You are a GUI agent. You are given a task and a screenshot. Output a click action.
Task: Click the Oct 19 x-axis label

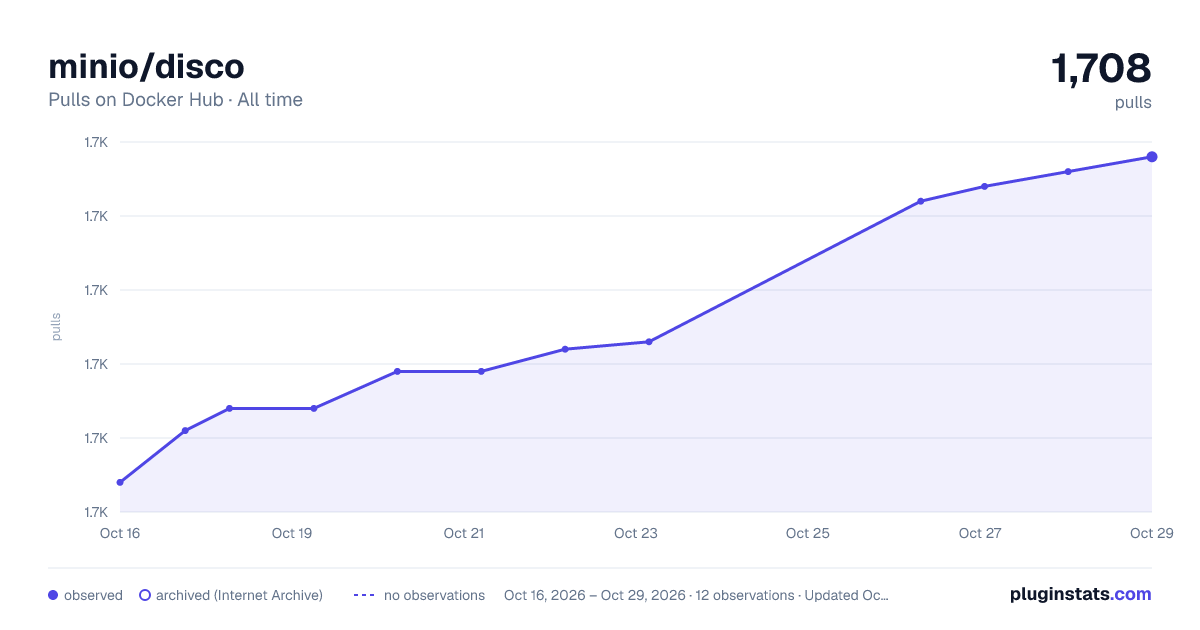pyautogui.click(x=292, y=533)
